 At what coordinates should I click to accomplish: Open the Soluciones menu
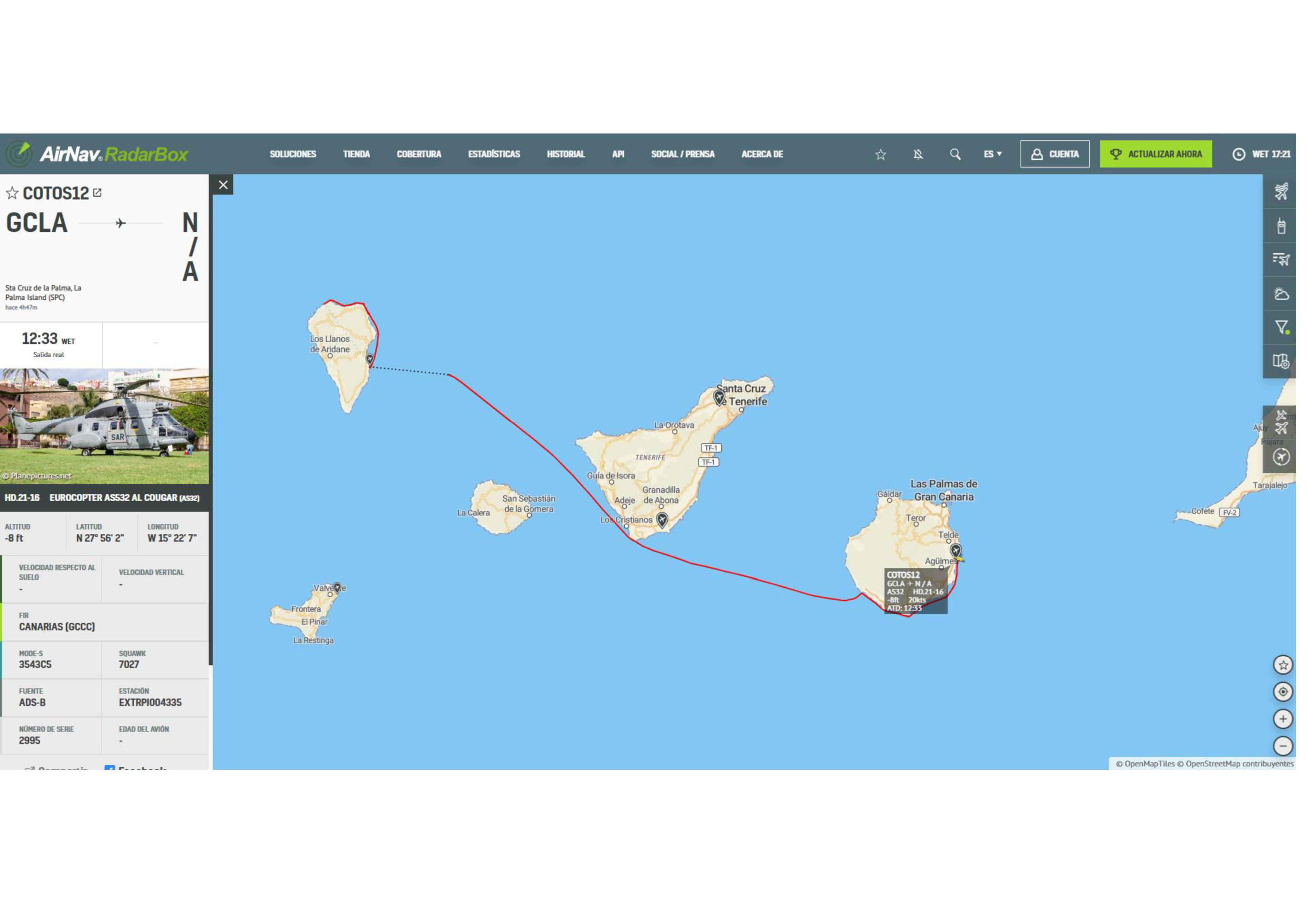(292, 154)
